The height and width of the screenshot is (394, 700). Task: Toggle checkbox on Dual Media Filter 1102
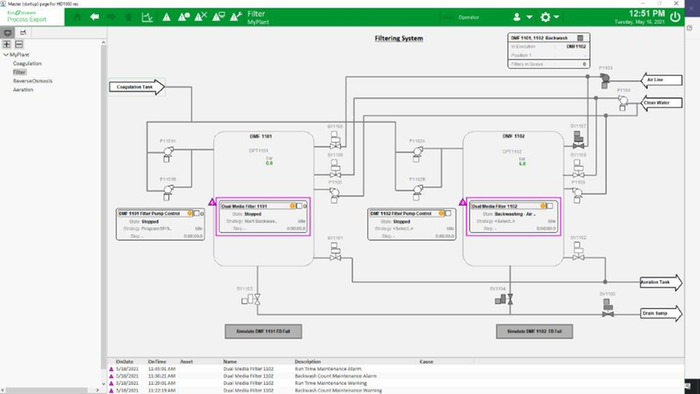[x=550, y=206]
